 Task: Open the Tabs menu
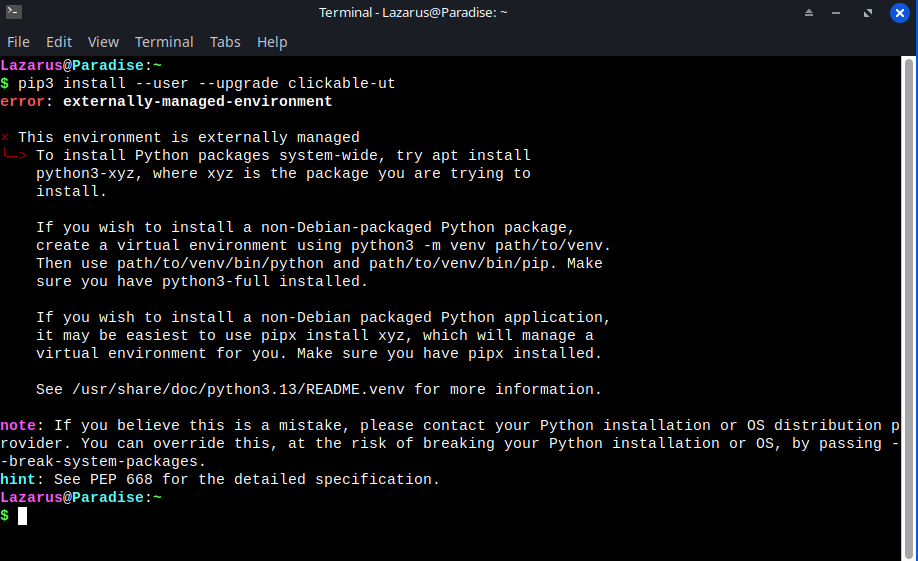[225, 42]
